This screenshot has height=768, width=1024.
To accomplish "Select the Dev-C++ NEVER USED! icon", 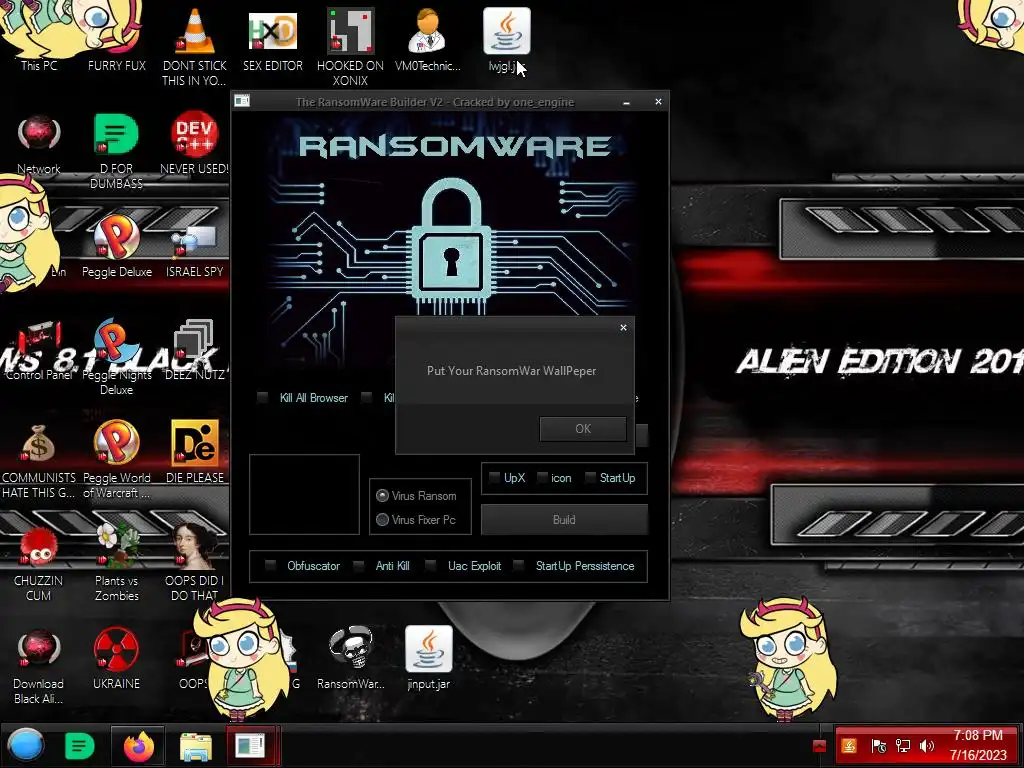I will 194,134.
